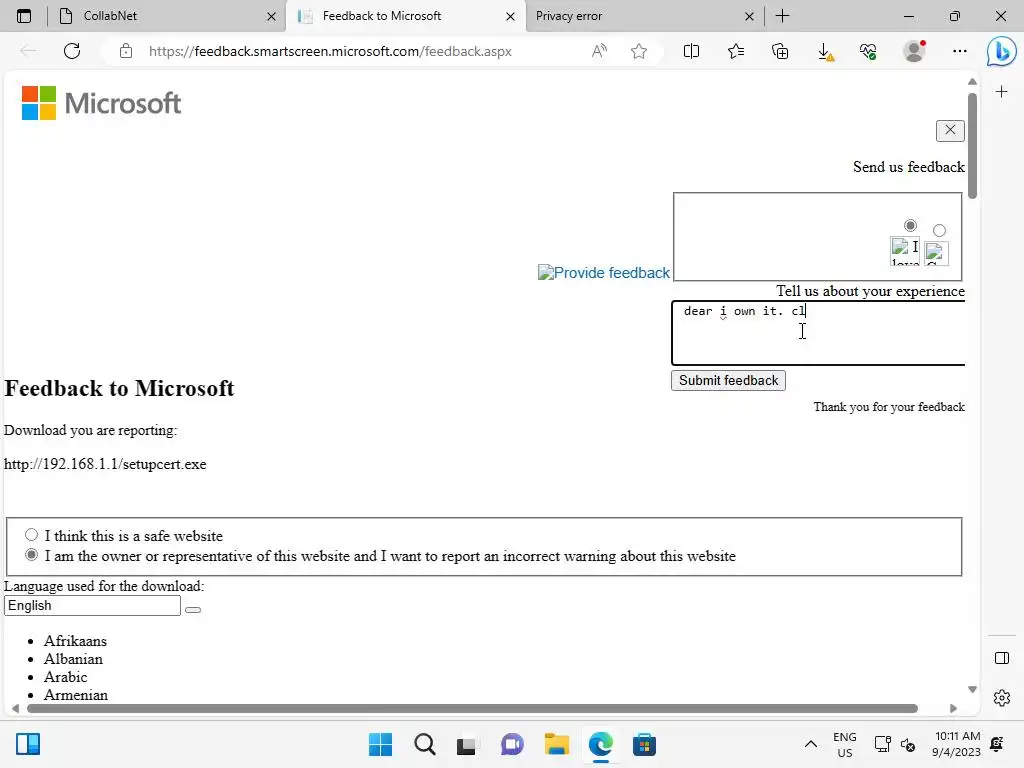Open Microsoft Store from taskbar
Viewport: 1024px width, 768px height.
point(644,744)
